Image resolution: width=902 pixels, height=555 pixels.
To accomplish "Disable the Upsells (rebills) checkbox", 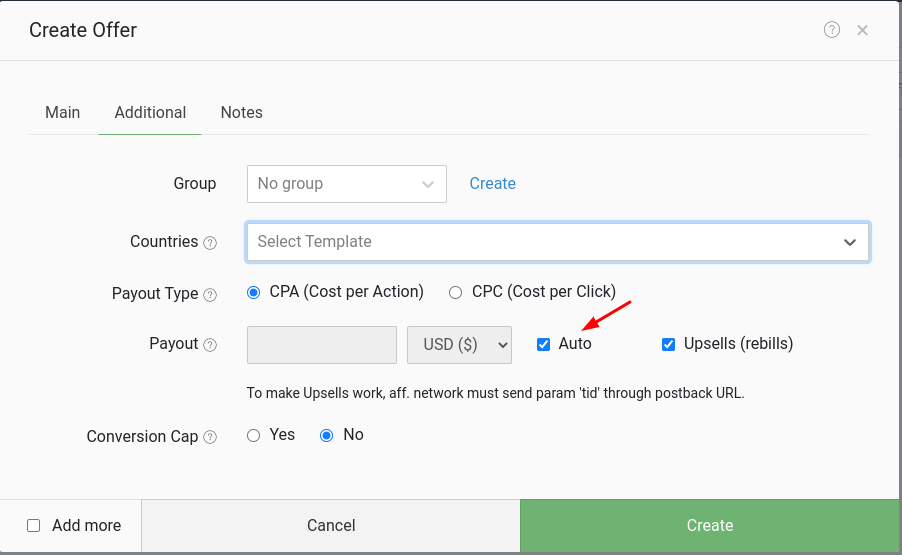I will click(668, 344).
